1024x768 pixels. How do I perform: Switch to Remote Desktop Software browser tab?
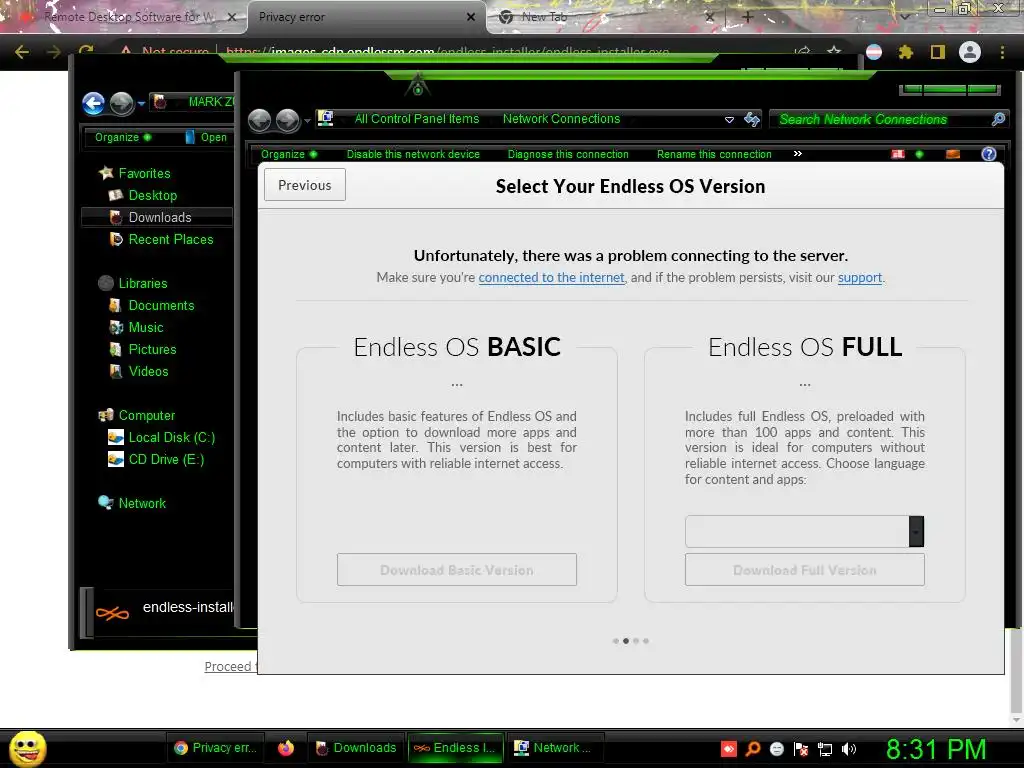(124, 17)
